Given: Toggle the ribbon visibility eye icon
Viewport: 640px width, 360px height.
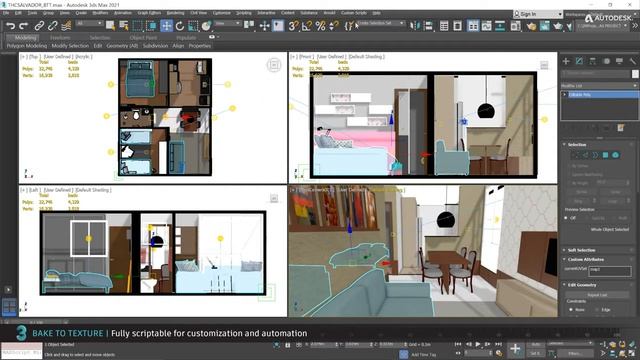Looking at the screenshot, I should [212, 37].
